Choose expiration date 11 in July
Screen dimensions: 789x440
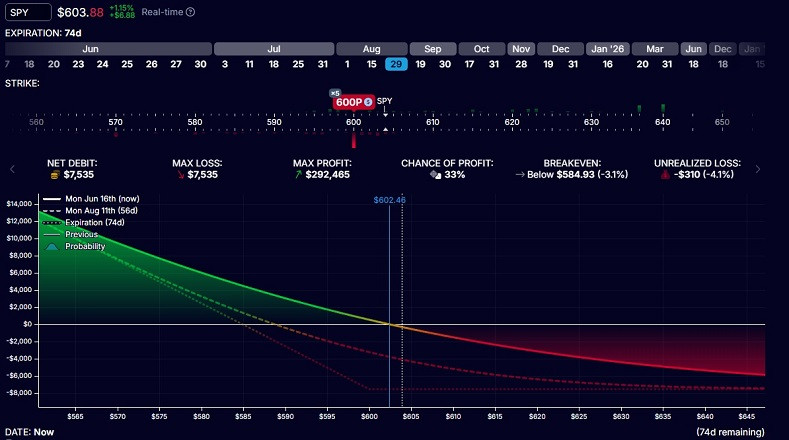click(x=249, y=64)
